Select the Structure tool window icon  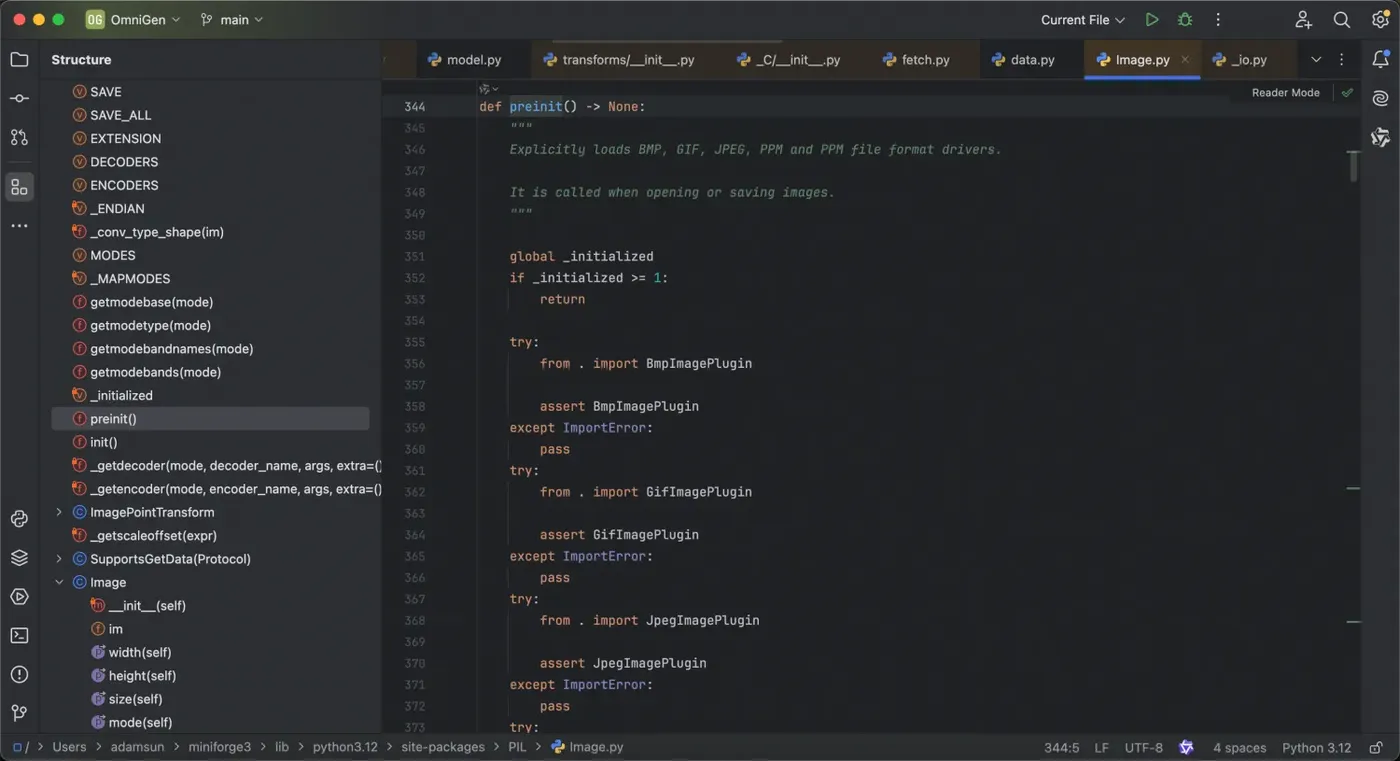19,187
